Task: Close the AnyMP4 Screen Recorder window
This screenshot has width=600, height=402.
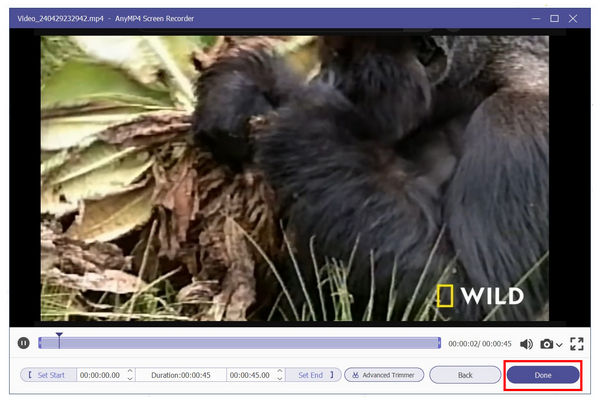Action: (573, 18)
